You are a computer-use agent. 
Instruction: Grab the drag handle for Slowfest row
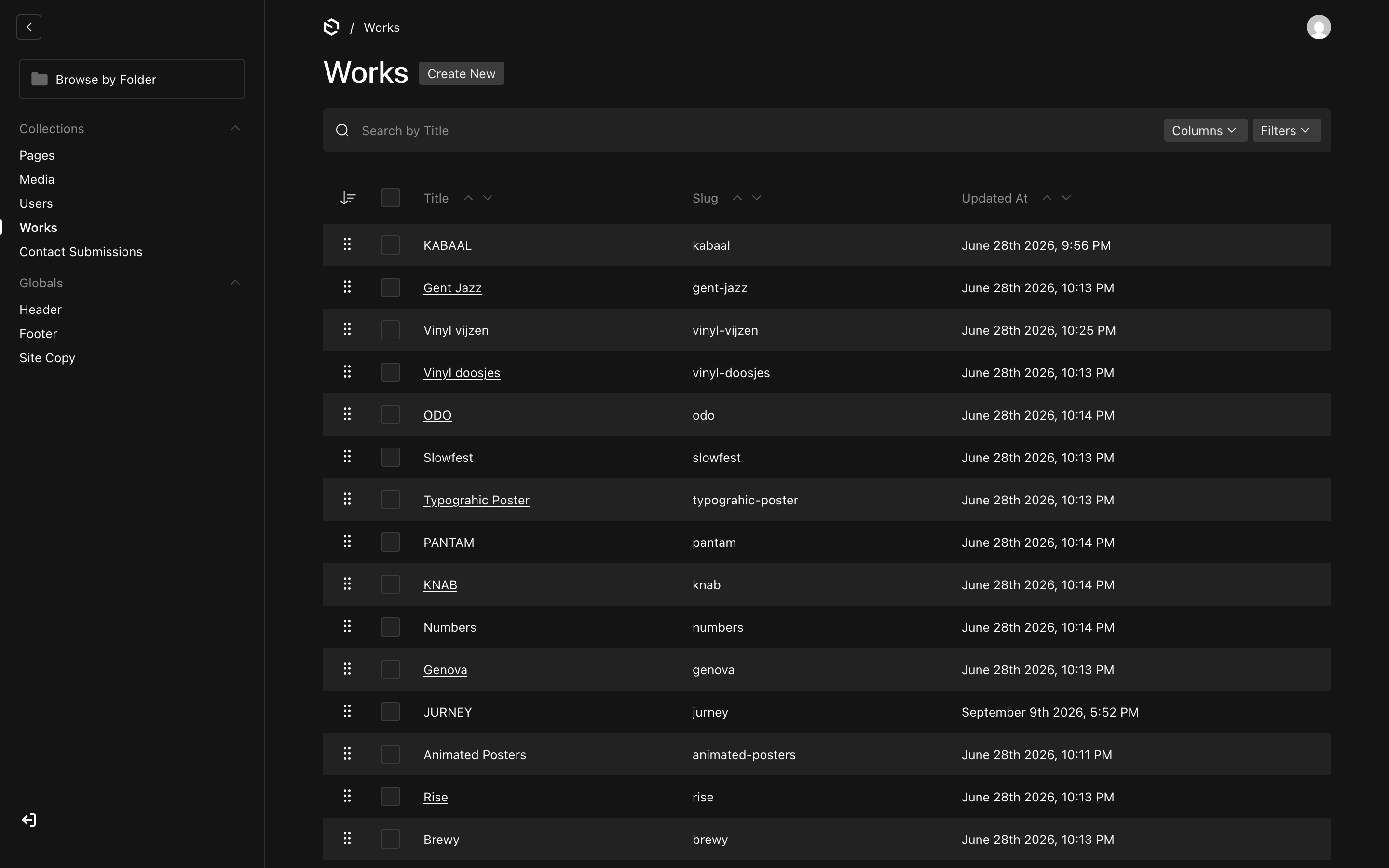pos(347,457)
